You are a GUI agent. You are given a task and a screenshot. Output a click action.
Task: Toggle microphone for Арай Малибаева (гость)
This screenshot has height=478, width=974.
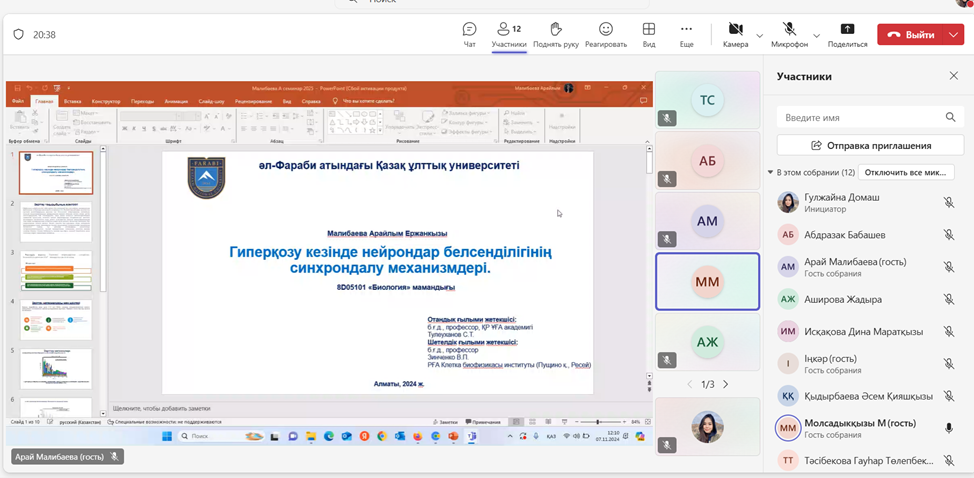tap(949, 267)
